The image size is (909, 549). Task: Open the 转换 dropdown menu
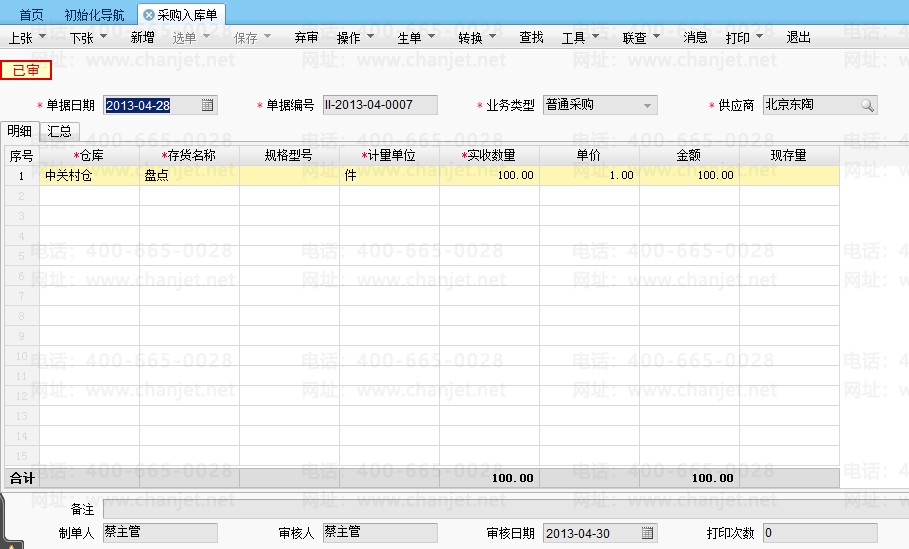[x=477, y=38]
